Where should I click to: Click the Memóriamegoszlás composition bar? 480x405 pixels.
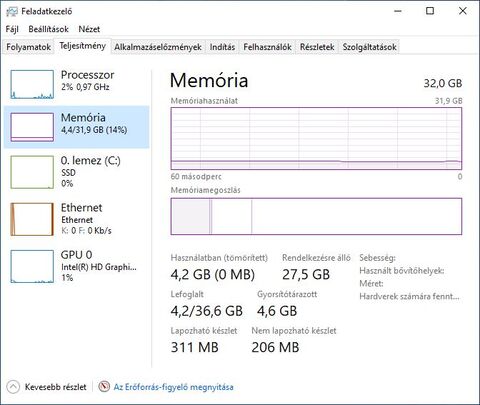pos(316,216)
